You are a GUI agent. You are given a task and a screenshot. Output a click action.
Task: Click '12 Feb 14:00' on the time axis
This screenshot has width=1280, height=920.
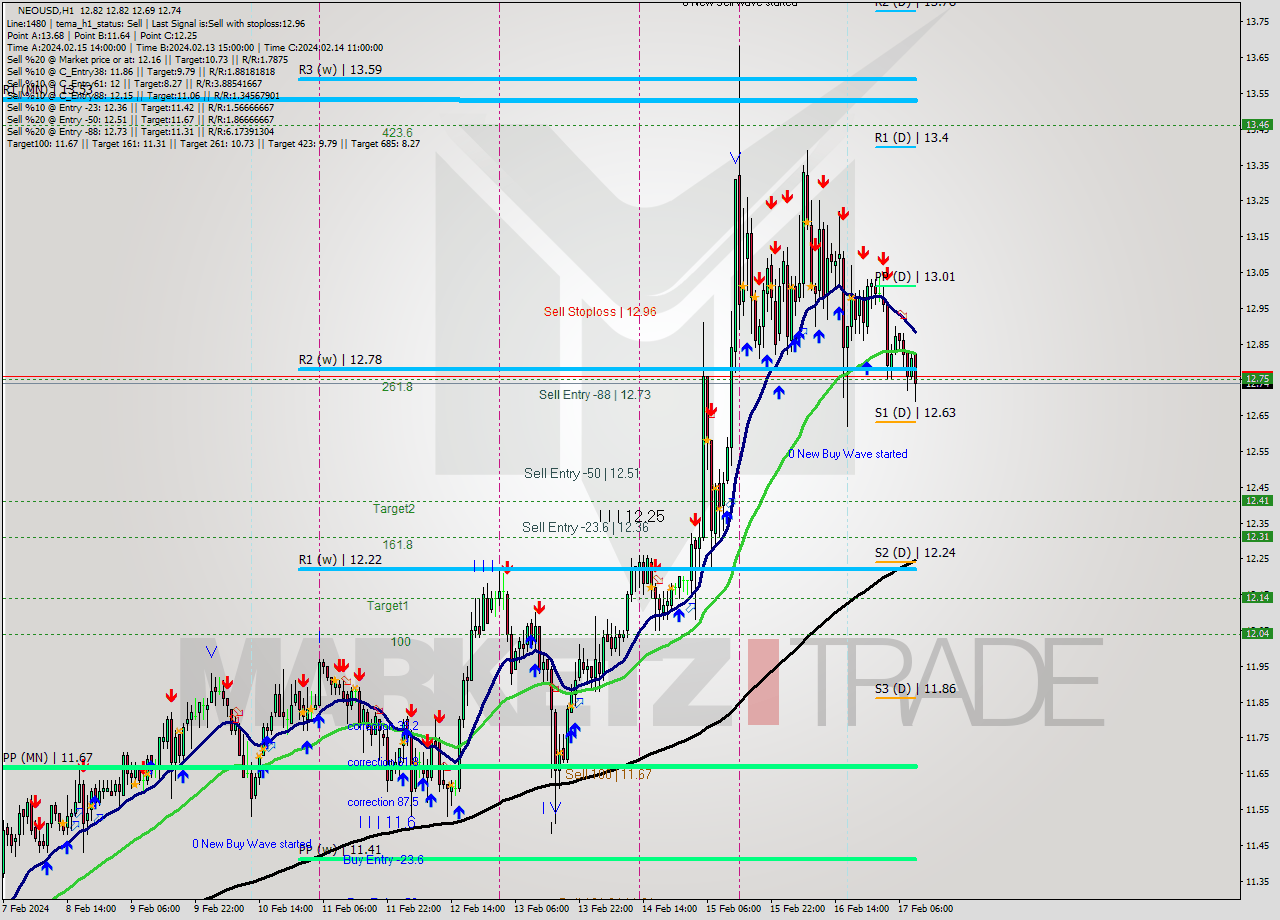tap(477, 909)
